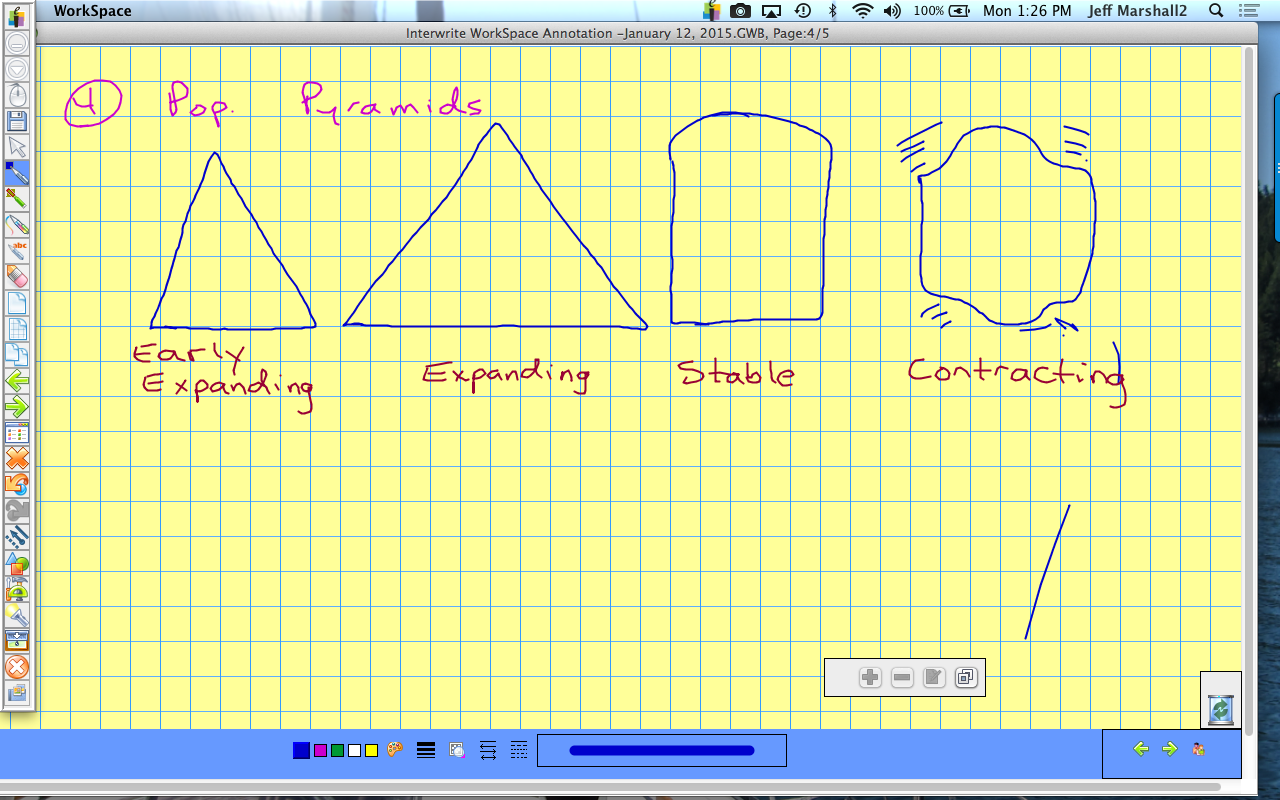The image size is (1280, 800).
Task: Click the small icon beside the bottom-right page arrows
Action: [1198, 749]
